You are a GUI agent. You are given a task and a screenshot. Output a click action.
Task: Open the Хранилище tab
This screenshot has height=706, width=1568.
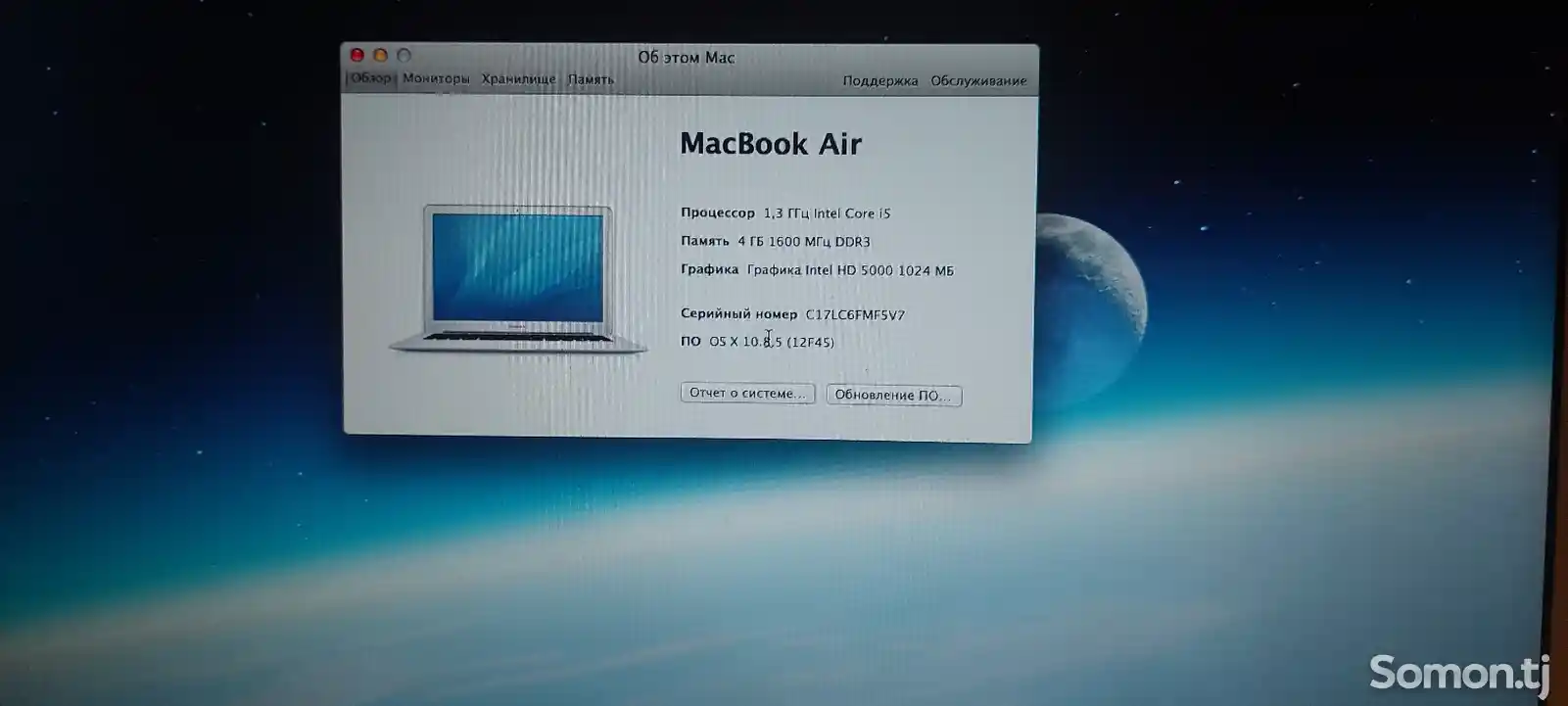(x=518, y=79)
